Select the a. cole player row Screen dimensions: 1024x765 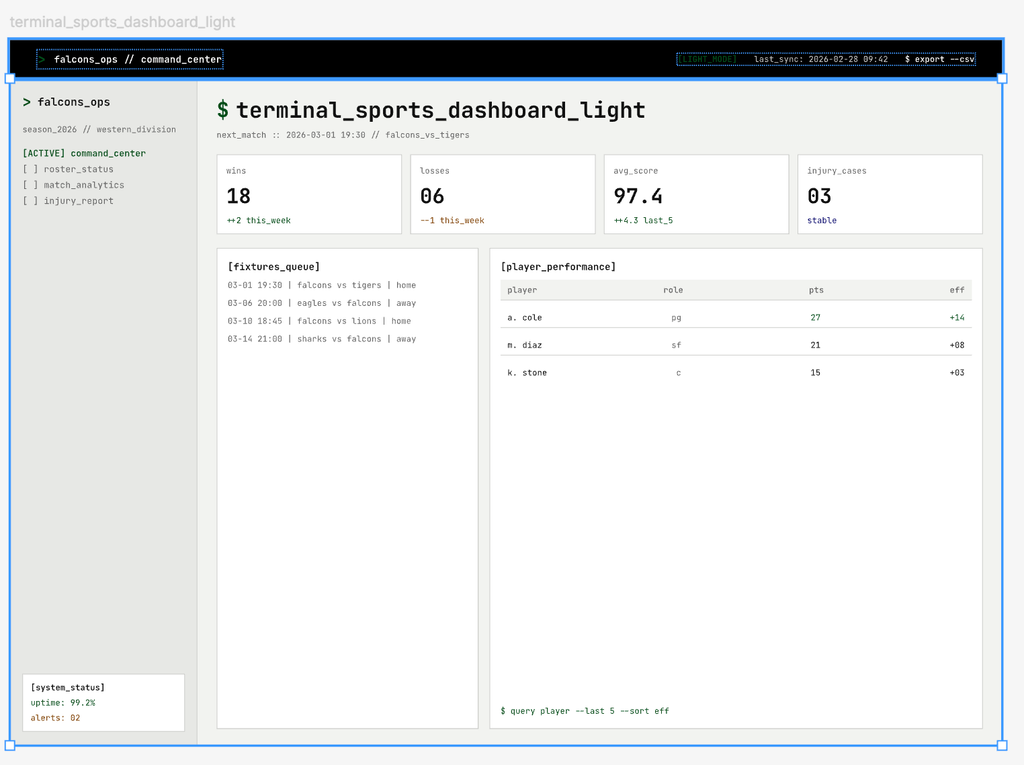pos(735,318)
